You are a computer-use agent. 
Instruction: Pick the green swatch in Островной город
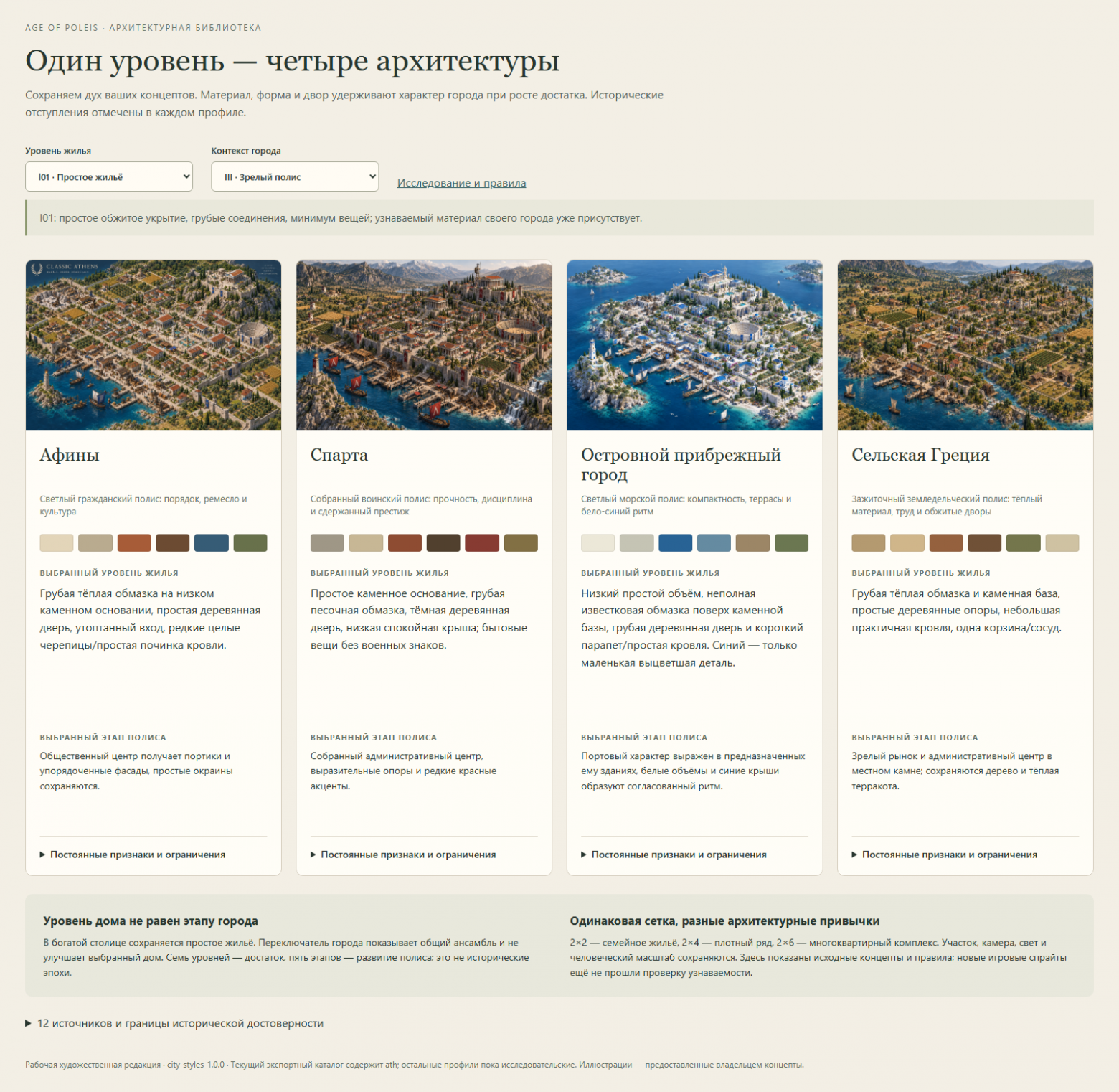[x=792, y=542]
